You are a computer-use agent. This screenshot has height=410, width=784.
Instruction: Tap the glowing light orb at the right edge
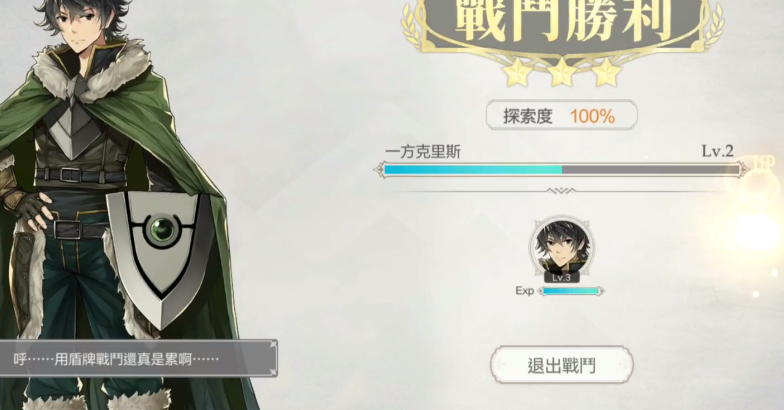click(x=759, y=232)
